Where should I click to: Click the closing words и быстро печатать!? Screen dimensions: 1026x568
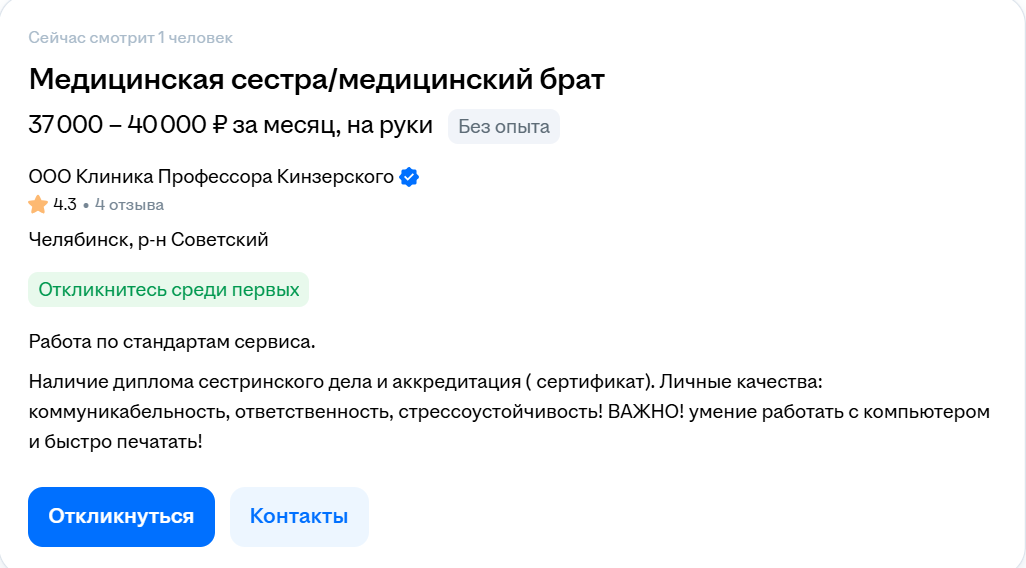coord(116,439)
